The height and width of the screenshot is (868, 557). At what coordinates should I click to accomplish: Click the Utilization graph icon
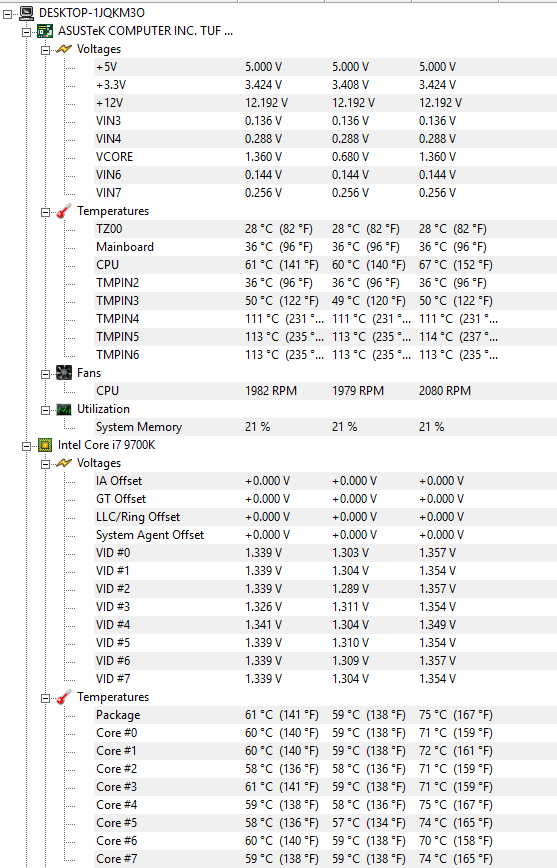pyautogui.click(x=64, y=409)
